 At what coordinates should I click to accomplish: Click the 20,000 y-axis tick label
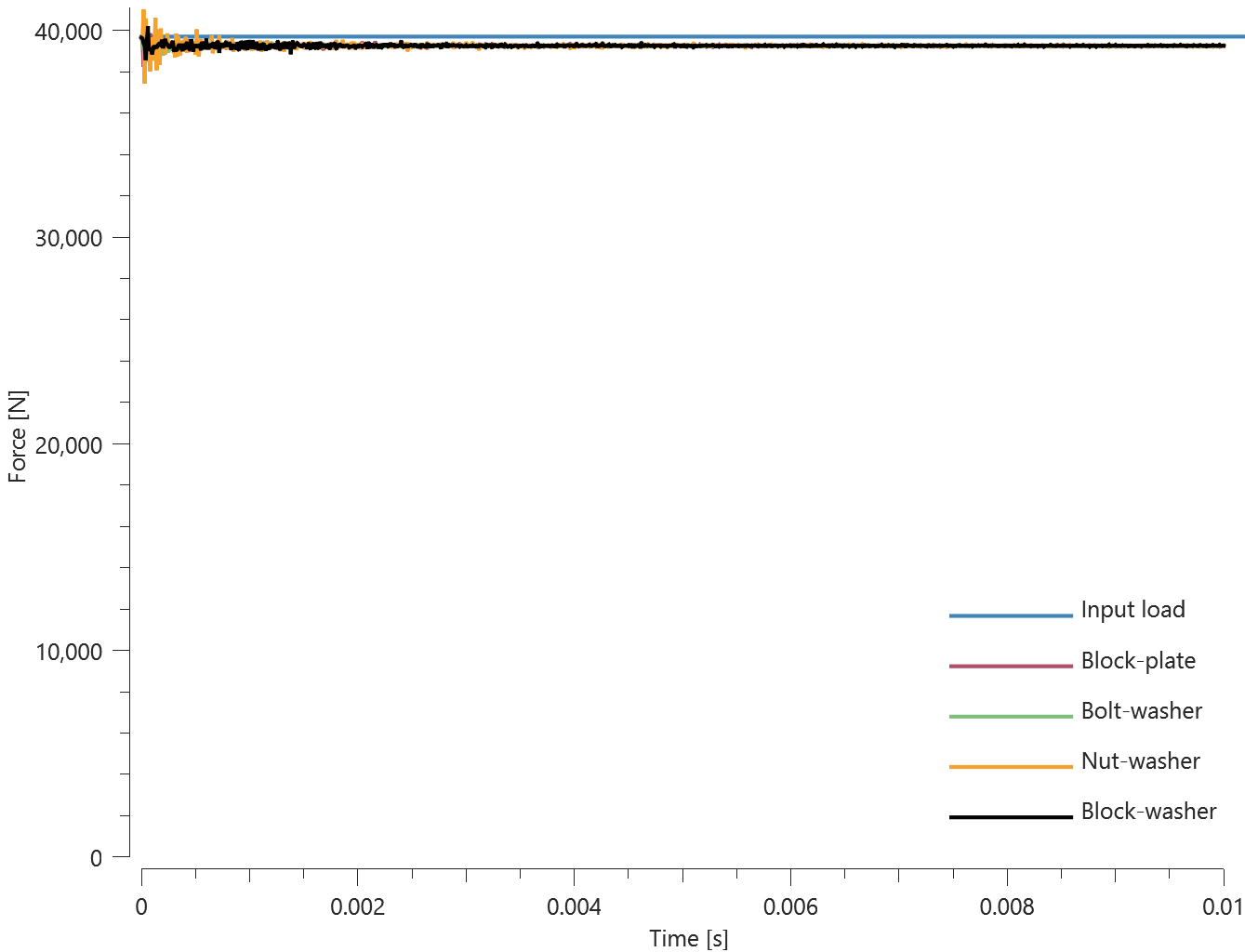tap(69, 445)
